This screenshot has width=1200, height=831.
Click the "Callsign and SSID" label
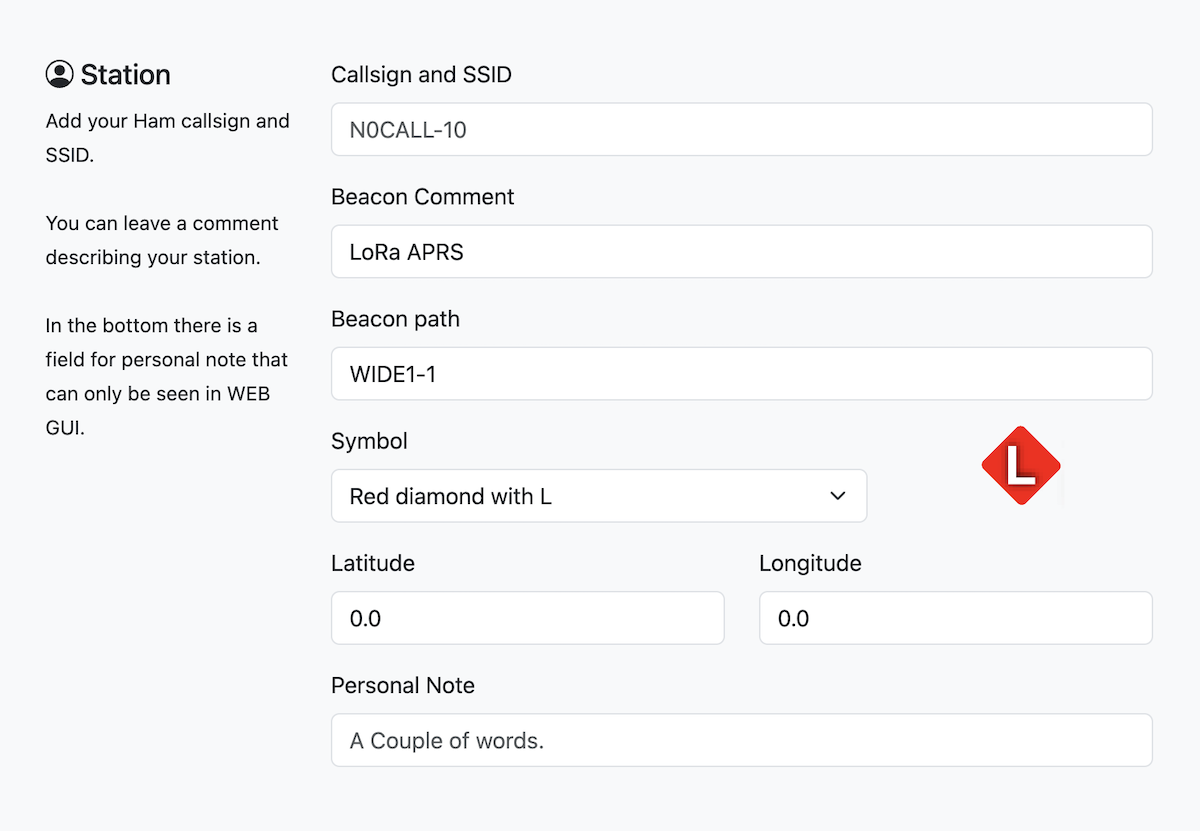(421, 75)
